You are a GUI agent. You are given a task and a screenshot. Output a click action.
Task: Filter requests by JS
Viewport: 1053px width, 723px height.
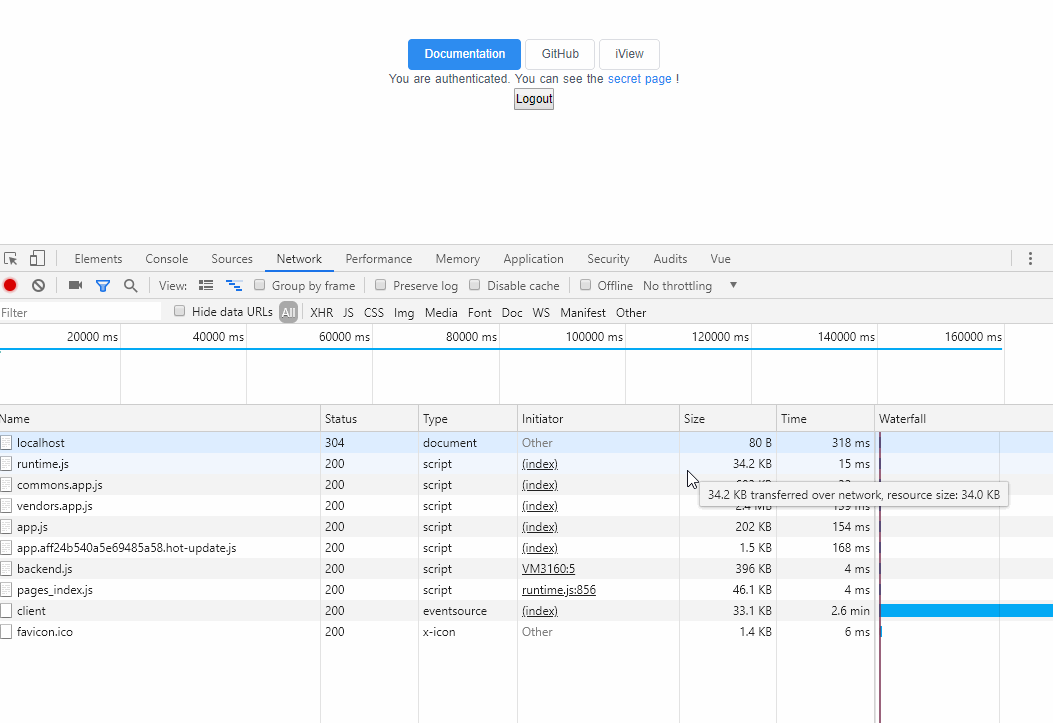click(x=348, y=313)
